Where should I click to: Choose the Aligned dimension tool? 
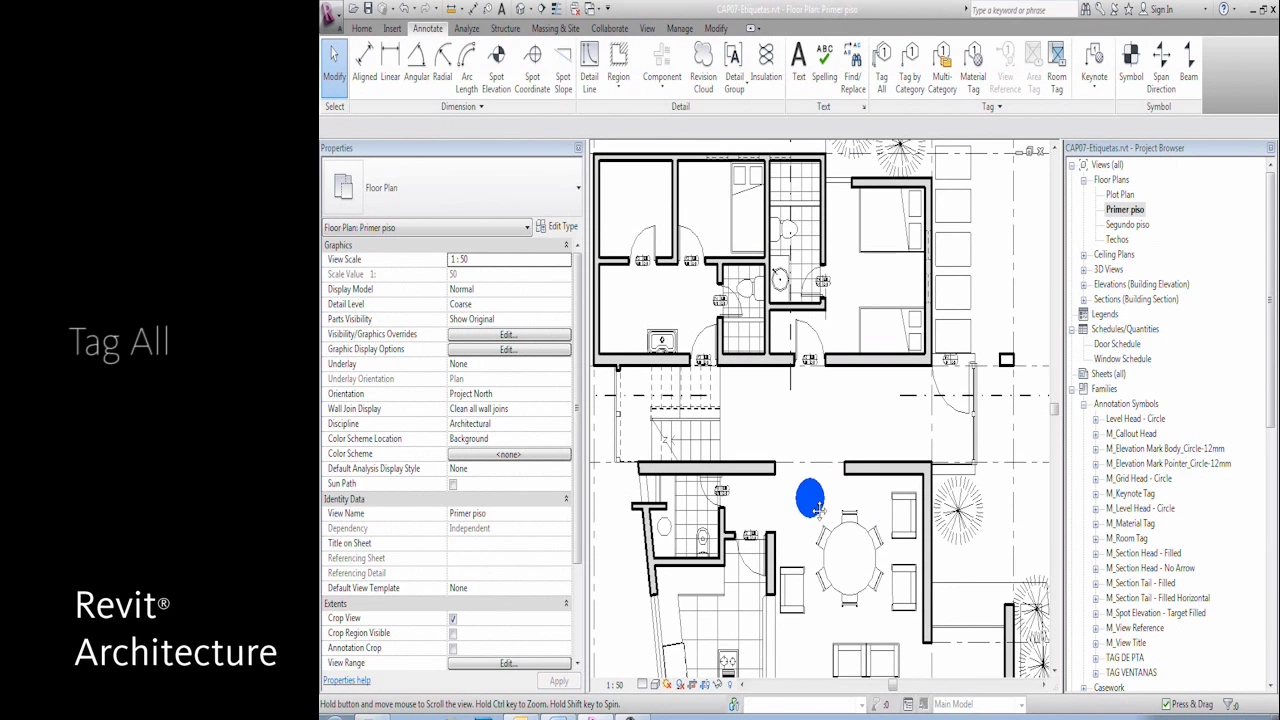364,66
